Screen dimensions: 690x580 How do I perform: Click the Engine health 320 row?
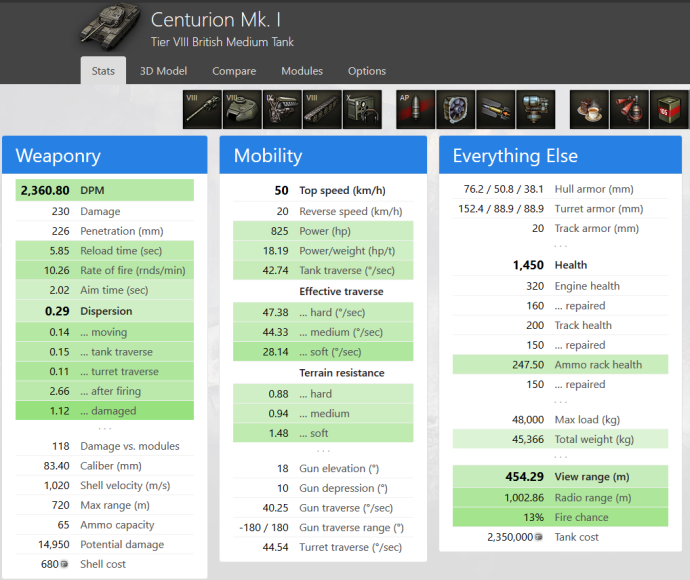pyautogui.click(x=560, y=286)
